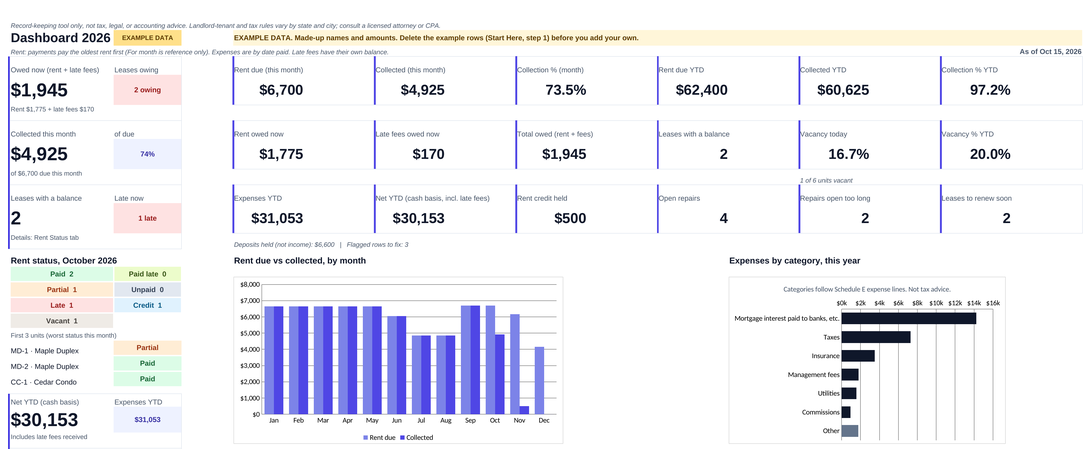Click the Mortgage interest bar in expenses chart

(909, 318)
